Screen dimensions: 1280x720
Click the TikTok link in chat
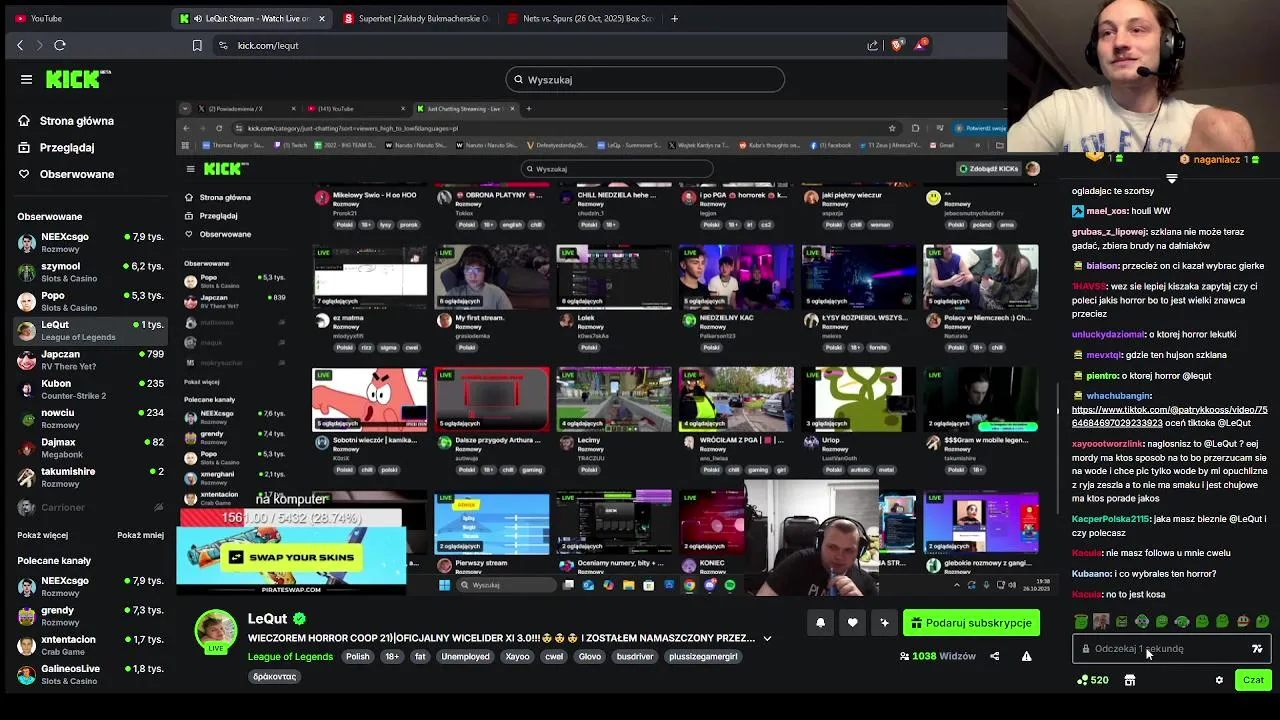point(1169,416)
